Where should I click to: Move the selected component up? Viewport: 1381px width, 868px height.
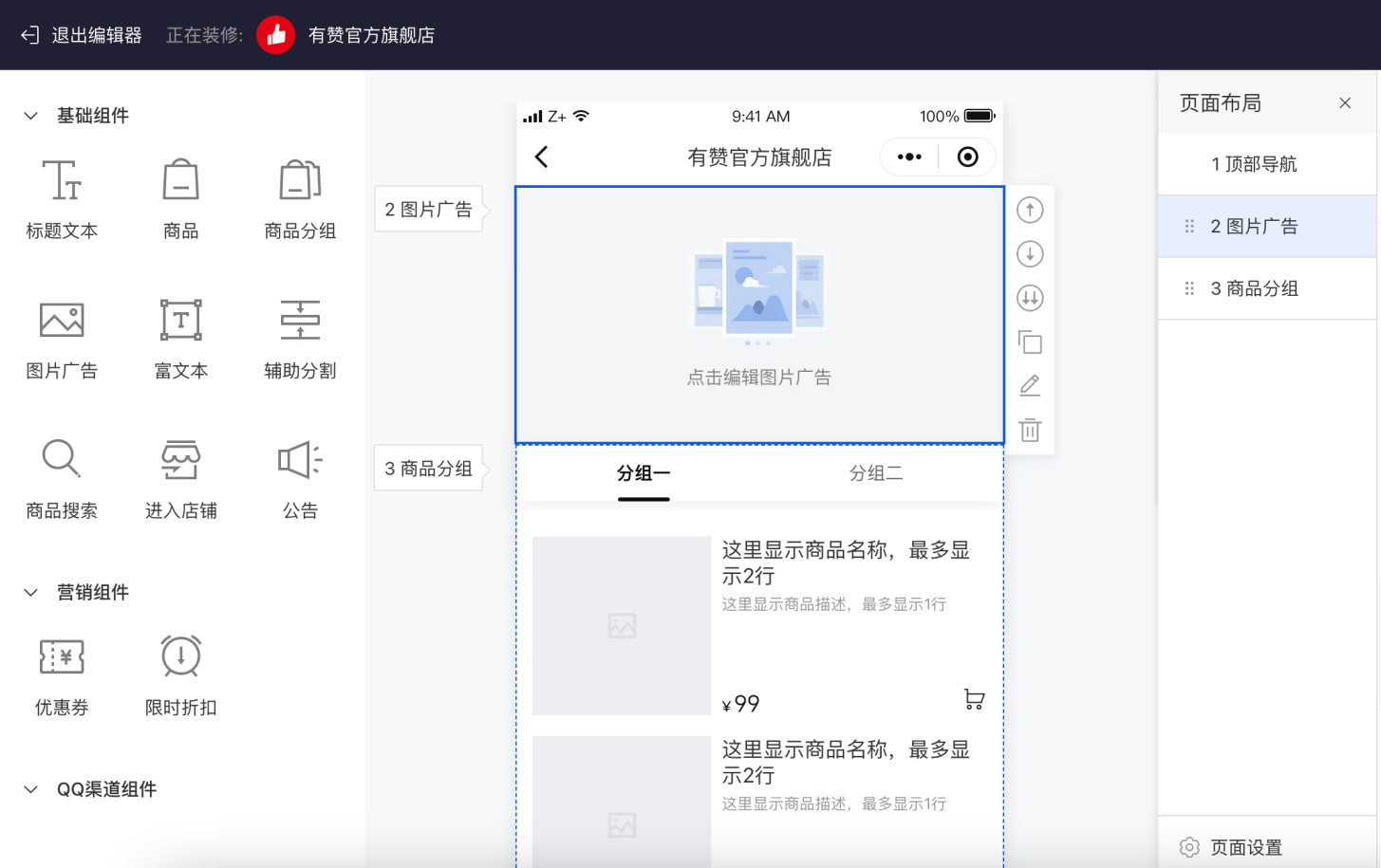1030,210
